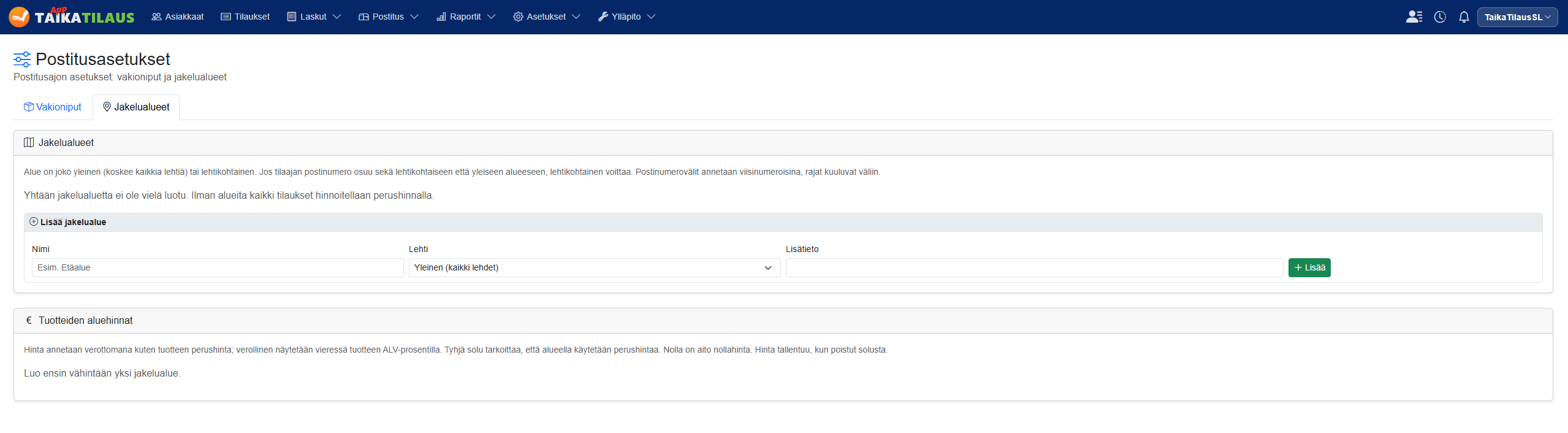Open Tilaukset from the navigation bar
Viewport: 1568px width, 433px height.
pyautogui.click(x=245, y=17)
